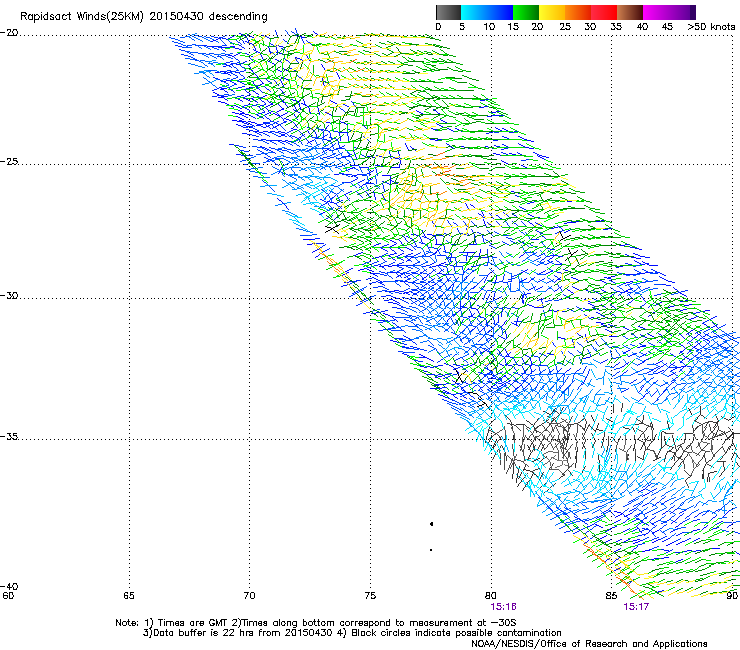Pick the brown 35-40 knots legend swatch
This screenshot has width=740, height=650.
(x=630, y=12)
